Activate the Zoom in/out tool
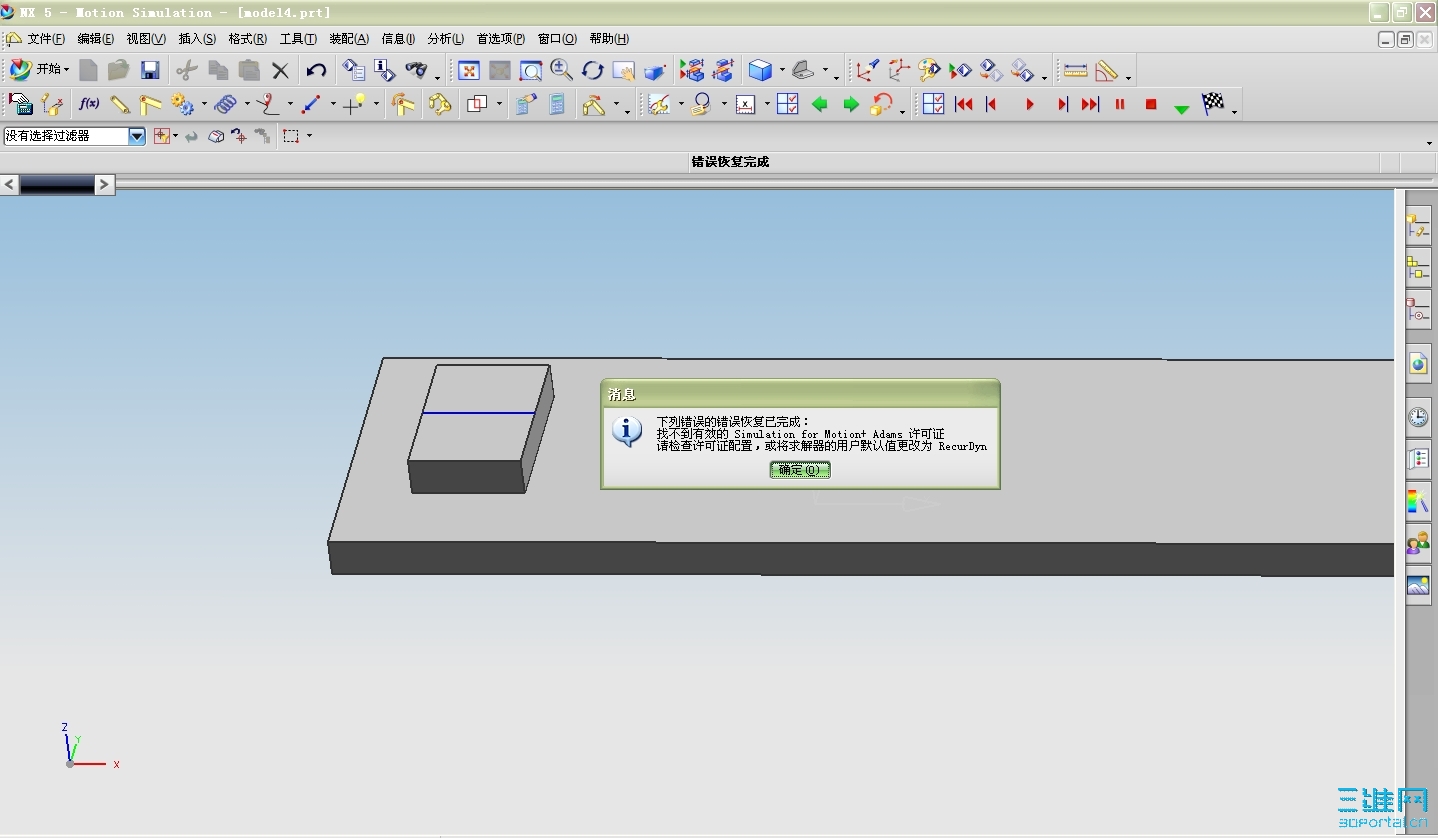1438x838 pixels. coord(562,70)
